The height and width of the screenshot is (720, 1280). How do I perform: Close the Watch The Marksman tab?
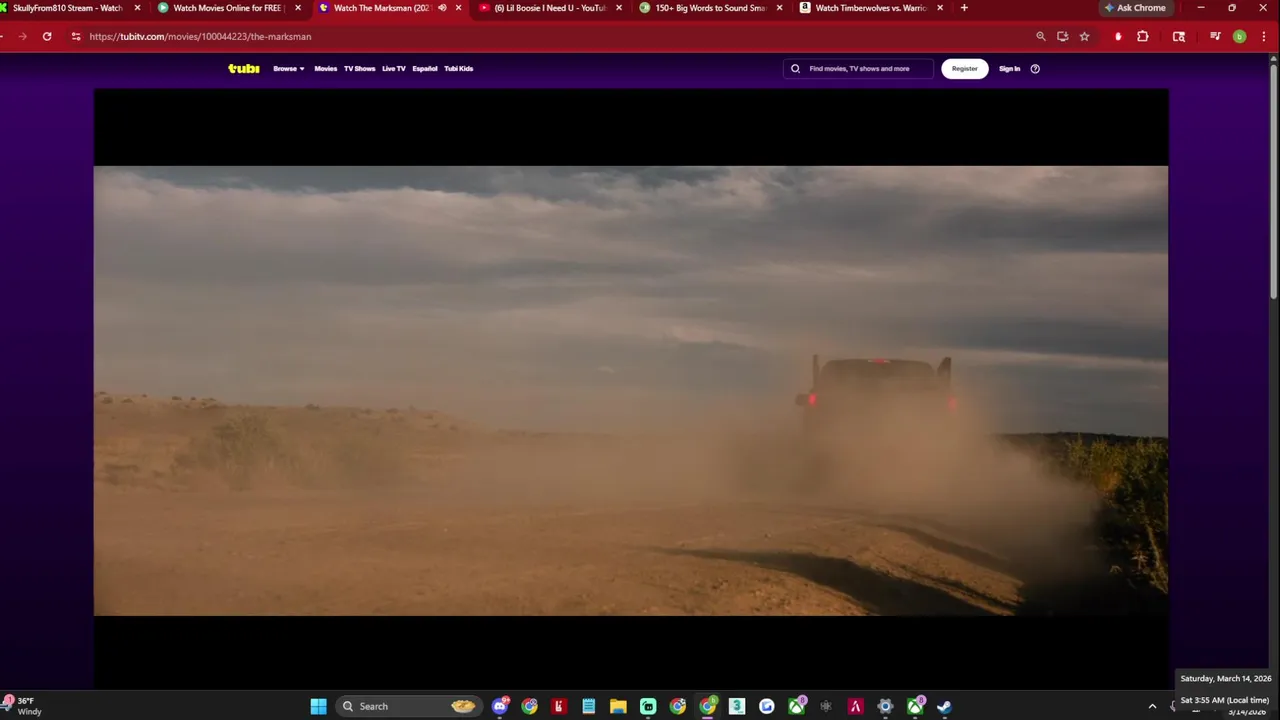[458, 8]
